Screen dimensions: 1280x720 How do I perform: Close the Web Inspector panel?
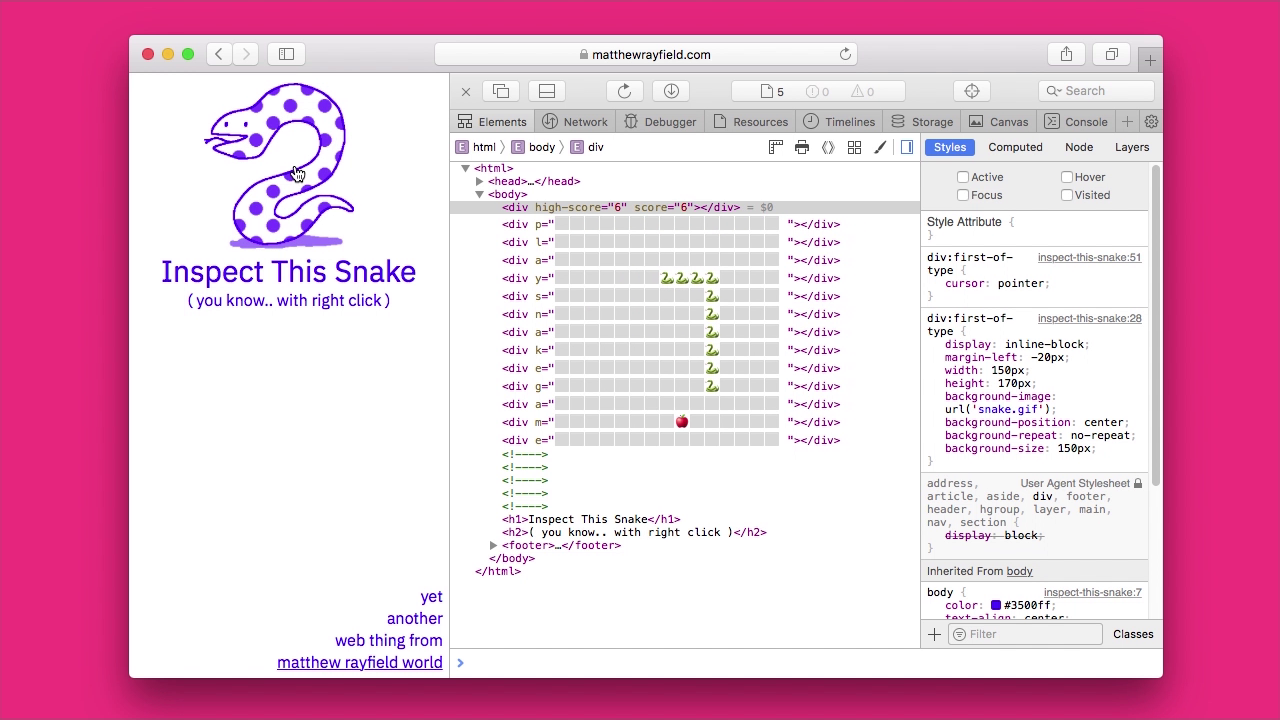[466, 91]
